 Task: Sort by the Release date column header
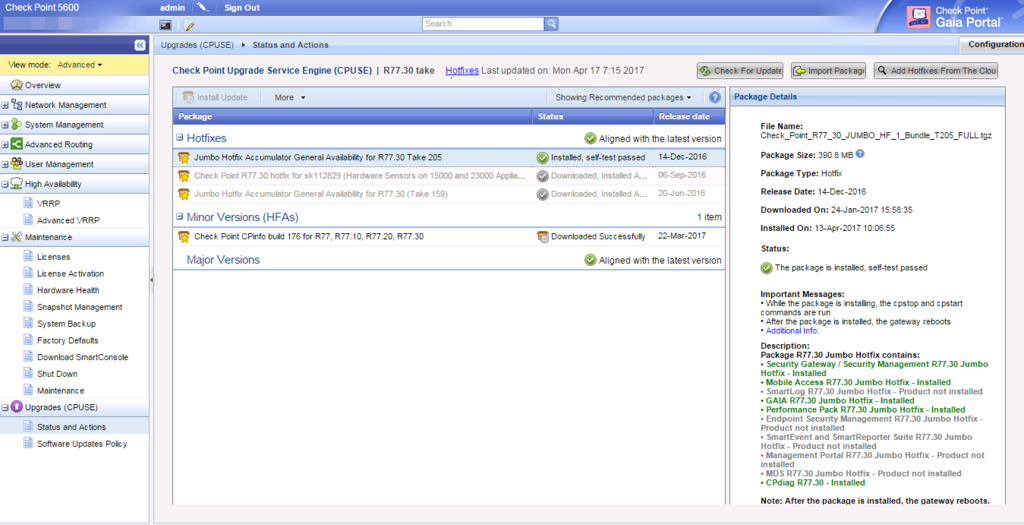689,116
